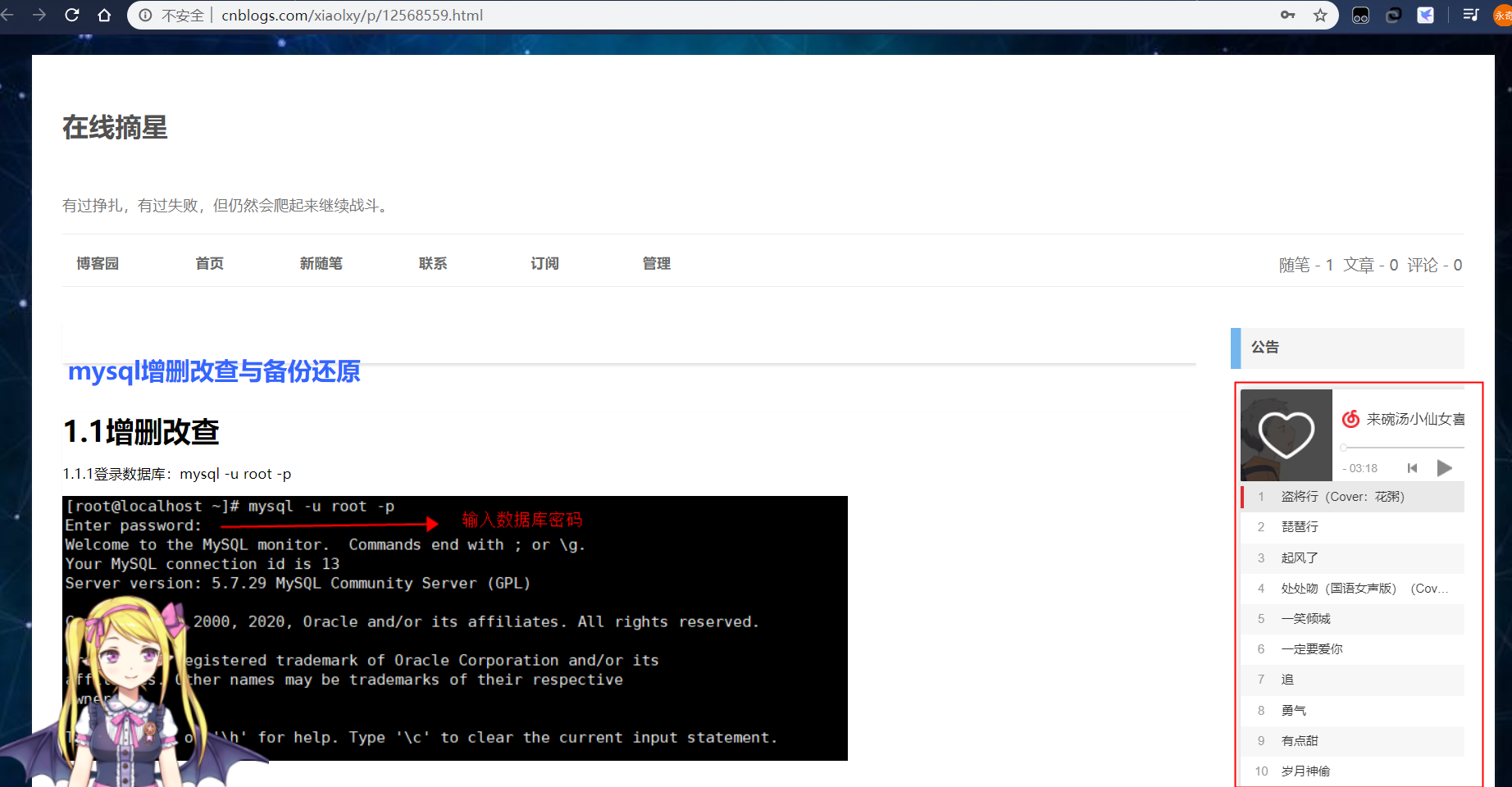
Task: Click the album cover heart thumbnail
Action: click(1287, 434)
